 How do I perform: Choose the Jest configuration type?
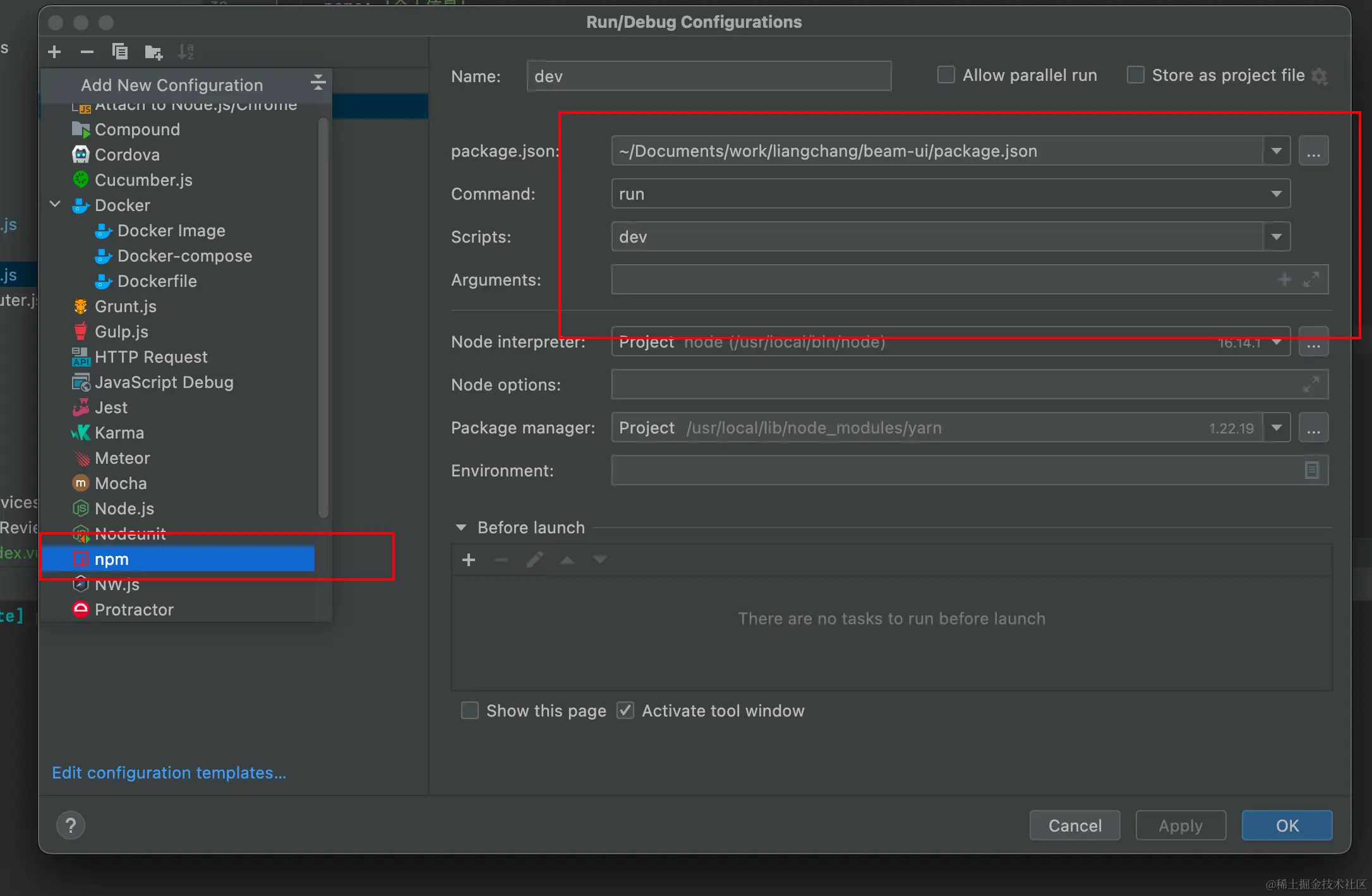(x=111, y=408)
